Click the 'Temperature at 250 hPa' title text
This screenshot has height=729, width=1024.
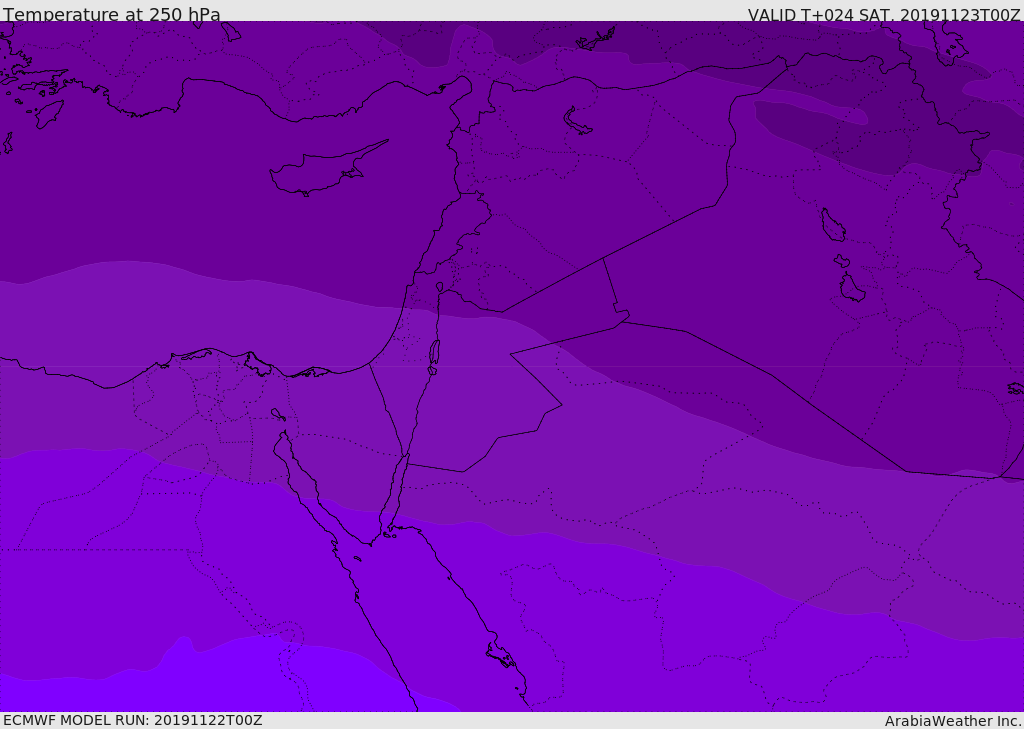point(112,14)
